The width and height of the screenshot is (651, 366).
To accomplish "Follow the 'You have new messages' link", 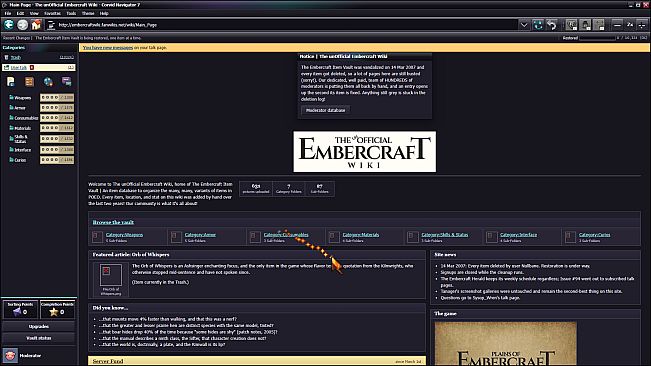I will tap(108, 48).
